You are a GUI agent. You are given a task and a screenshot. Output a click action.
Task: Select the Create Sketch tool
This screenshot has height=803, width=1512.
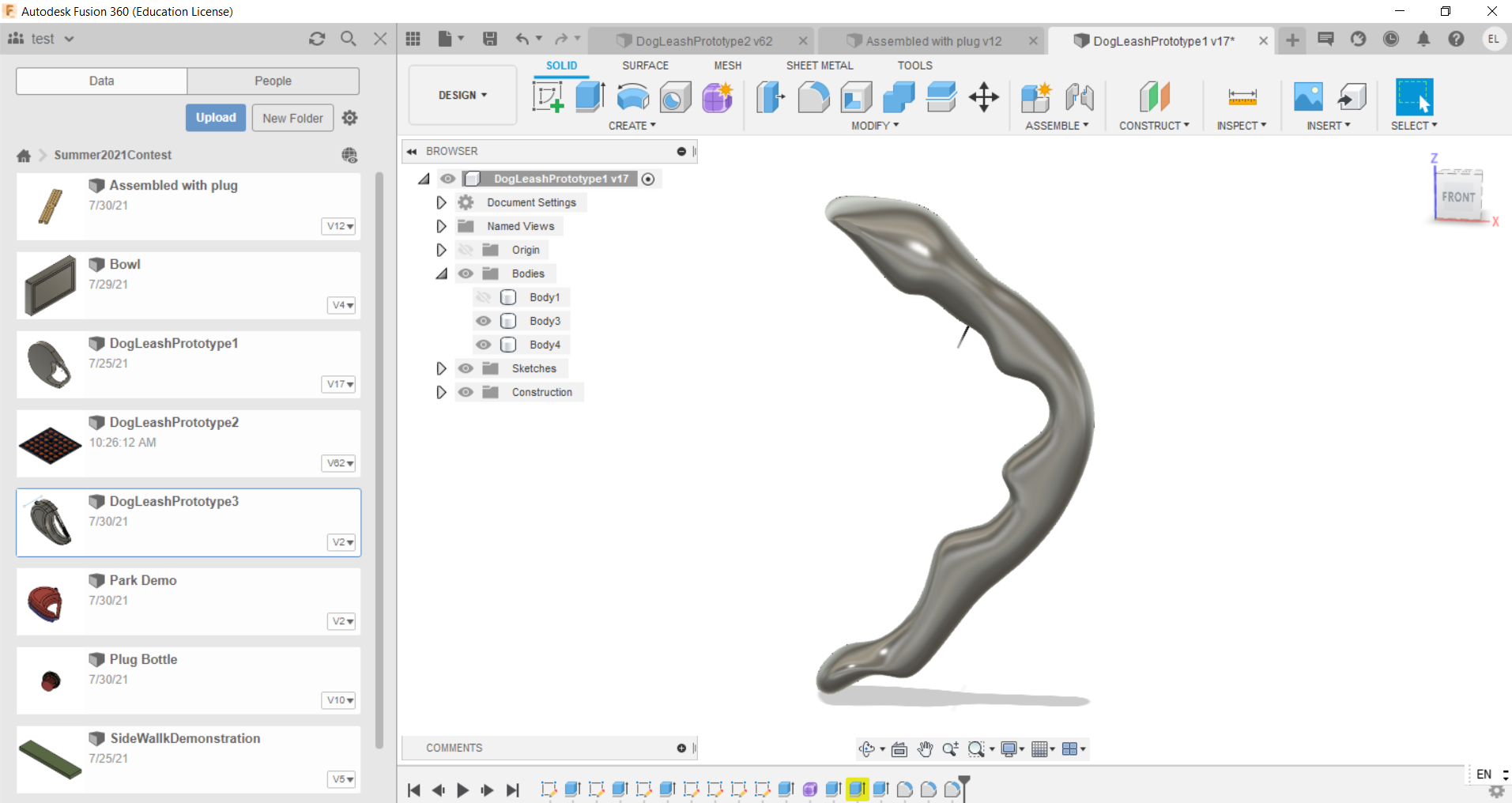(x=548, y=97)
